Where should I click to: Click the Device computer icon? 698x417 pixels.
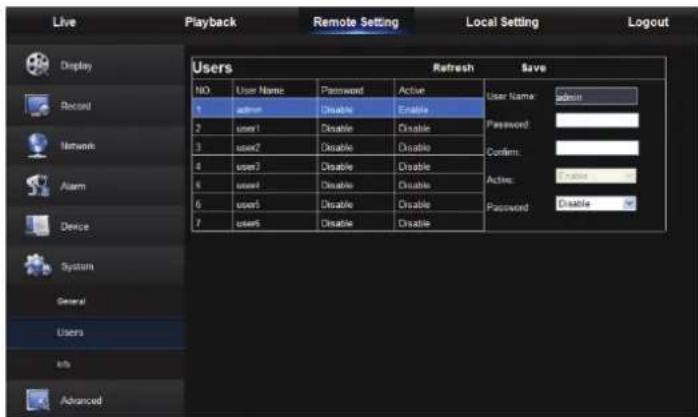pos(37,226)
